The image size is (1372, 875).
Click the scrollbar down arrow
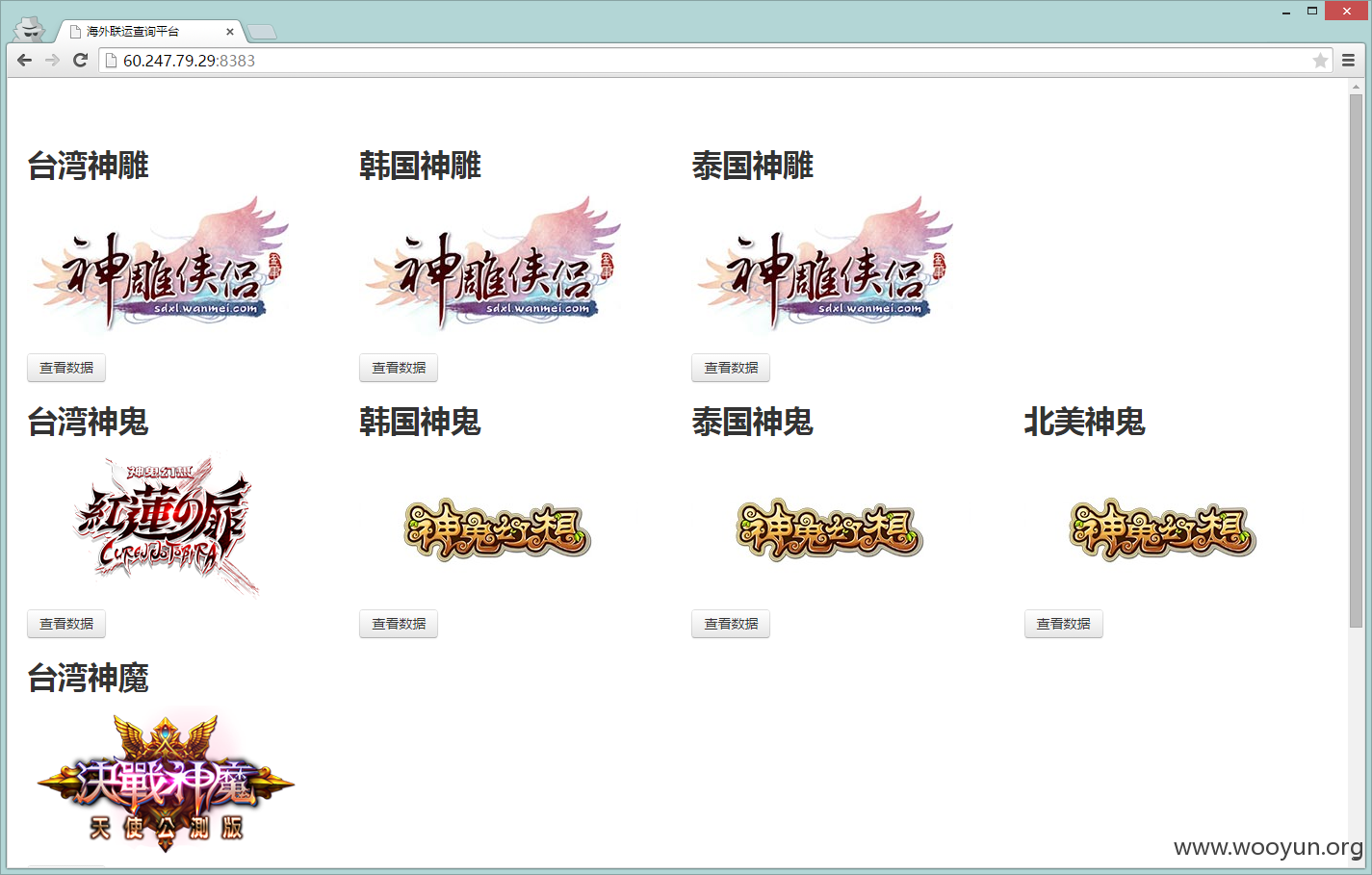[1356, 860]
